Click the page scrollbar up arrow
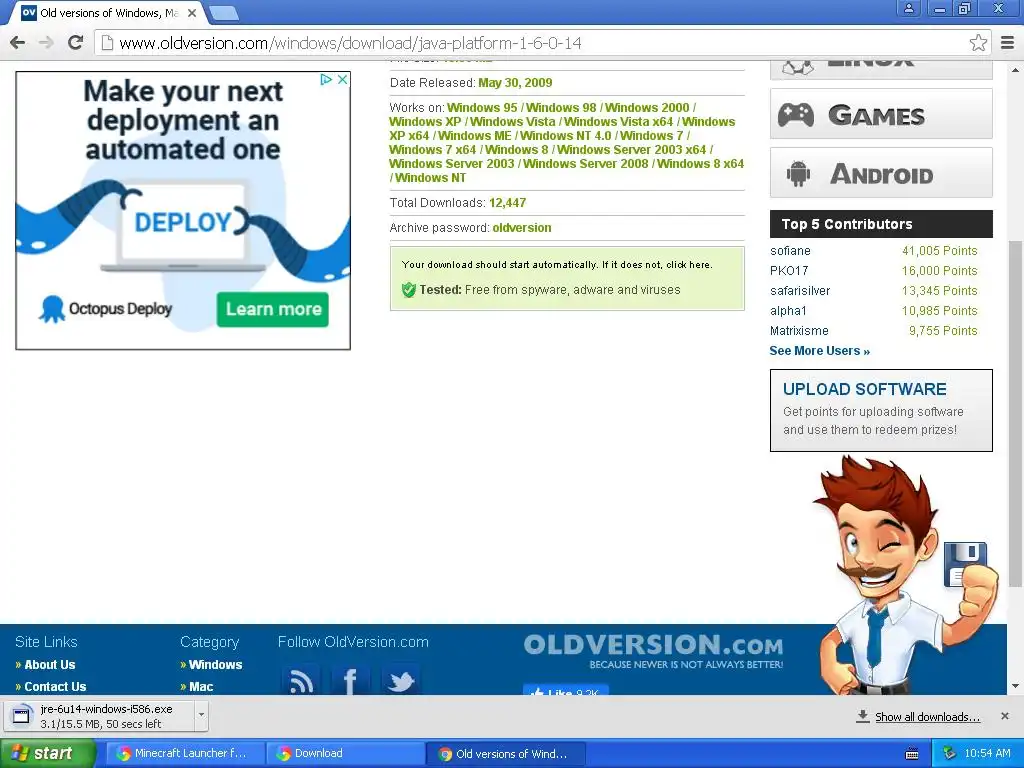This screenshot has height=768, width=1024. tap(1016, 69)
